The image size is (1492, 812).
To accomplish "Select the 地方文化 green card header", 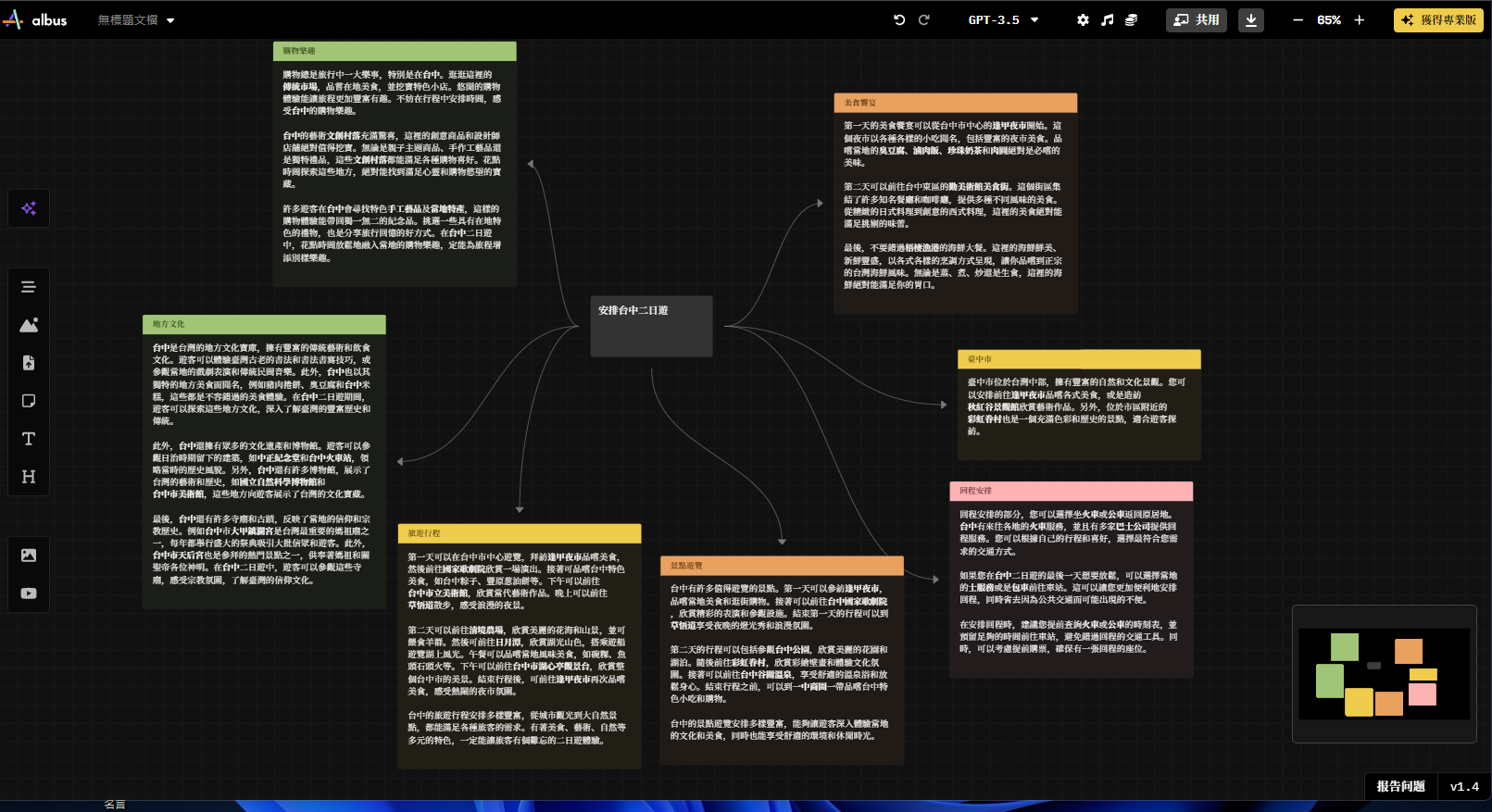I will point(264,324).
